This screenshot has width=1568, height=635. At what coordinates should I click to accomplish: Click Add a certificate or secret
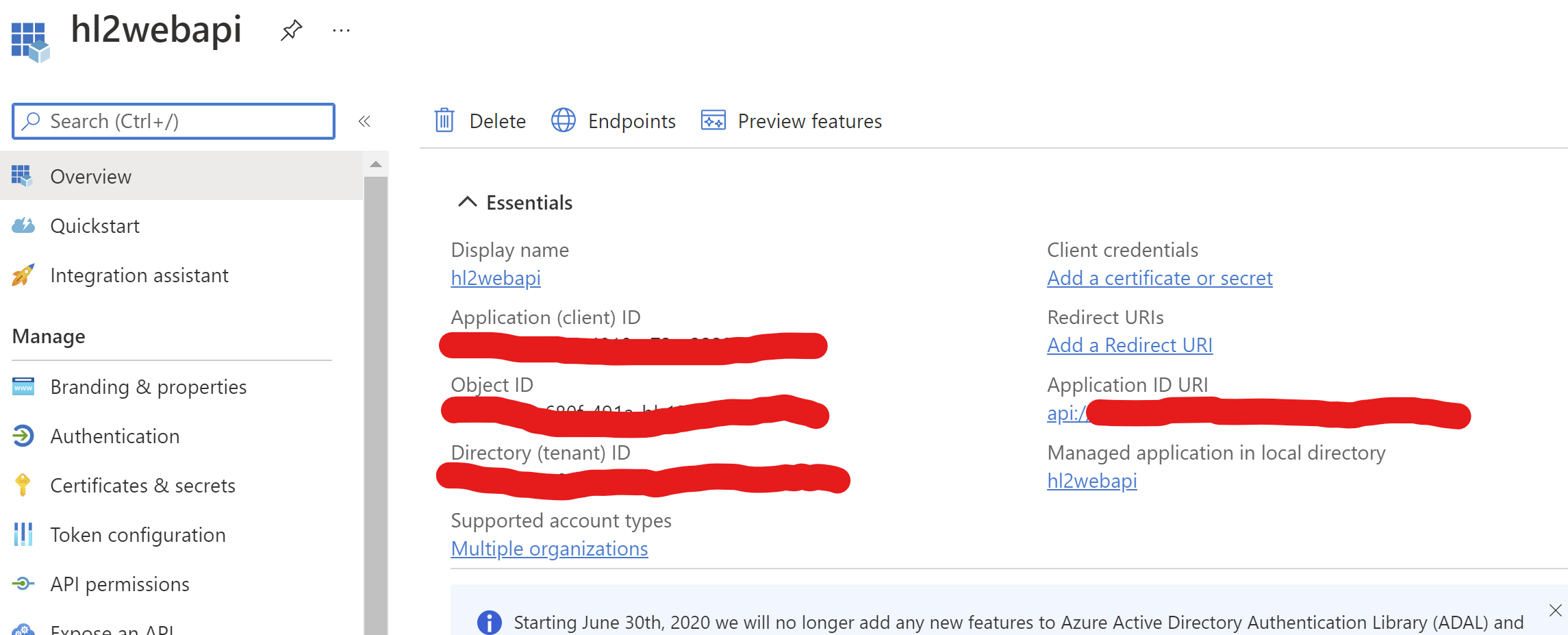[1160, 278]
